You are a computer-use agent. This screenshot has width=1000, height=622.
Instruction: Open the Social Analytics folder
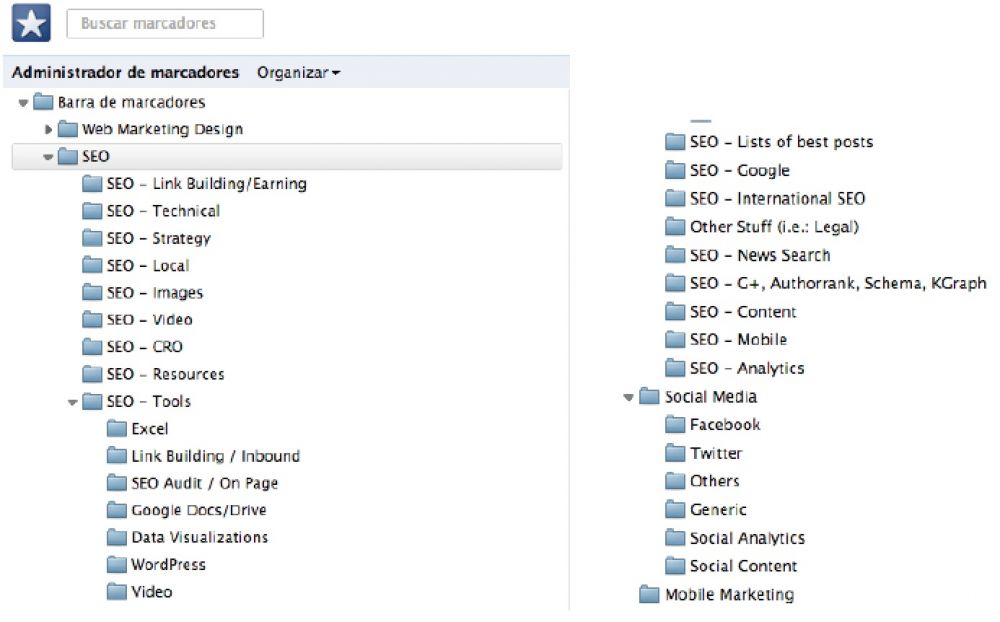tap(747, 538)
